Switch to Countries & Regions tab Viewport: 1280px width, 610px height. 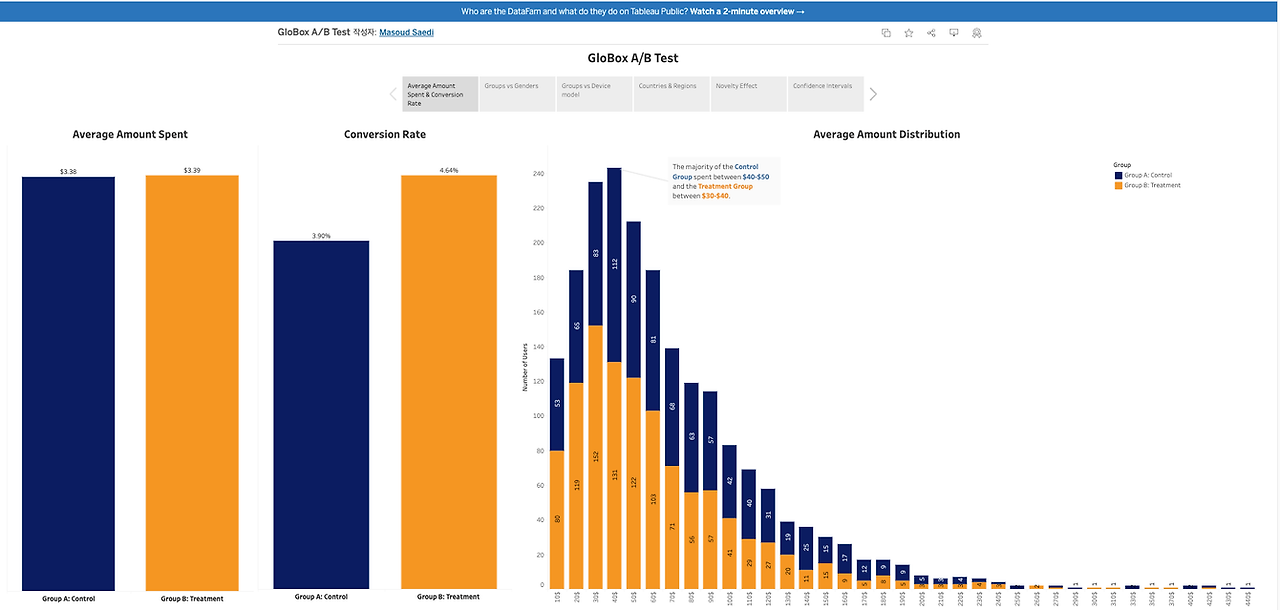tap(671, 94)
